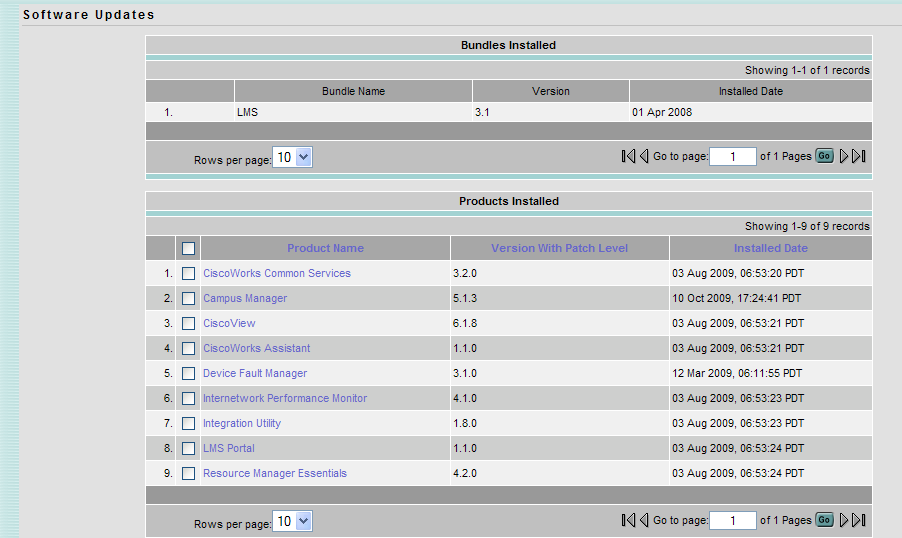
Task: Check the CiscoWorks Common Services row checkbox
Action: (188, 273)
